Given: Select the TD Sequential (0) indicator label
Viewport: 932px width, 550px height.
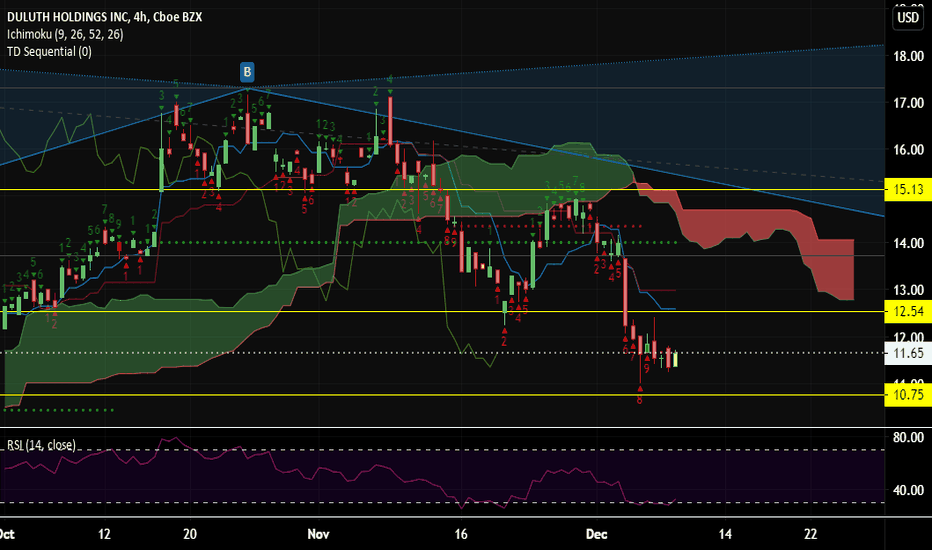Looking at the screenshot, I should [x=49, y=51].
